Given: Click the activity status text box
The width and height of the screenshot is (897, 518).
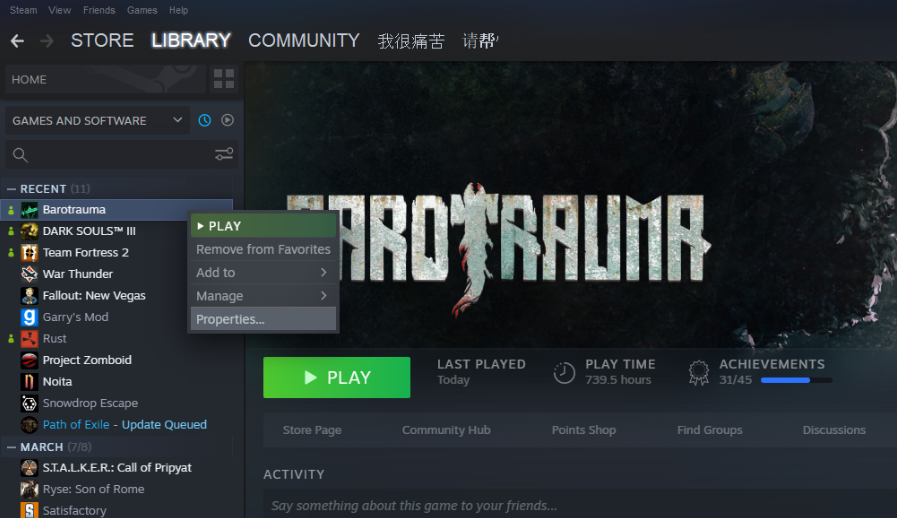Looking at the screenshot, I should 580,505.
